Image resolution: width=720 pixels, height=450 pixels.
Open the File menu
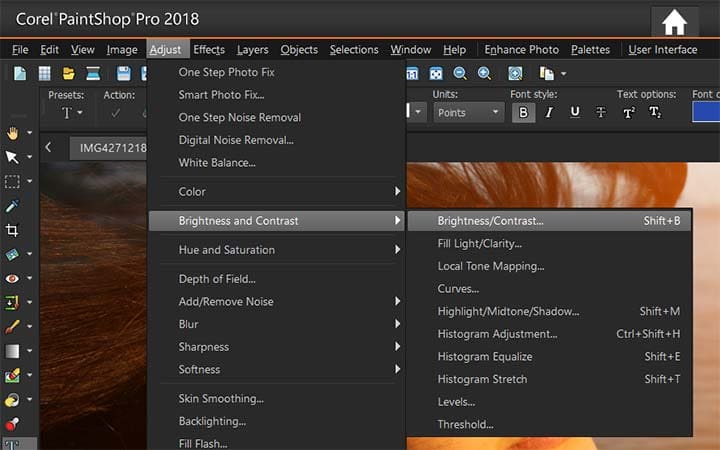pyautogui.click(x=20, y=50)
